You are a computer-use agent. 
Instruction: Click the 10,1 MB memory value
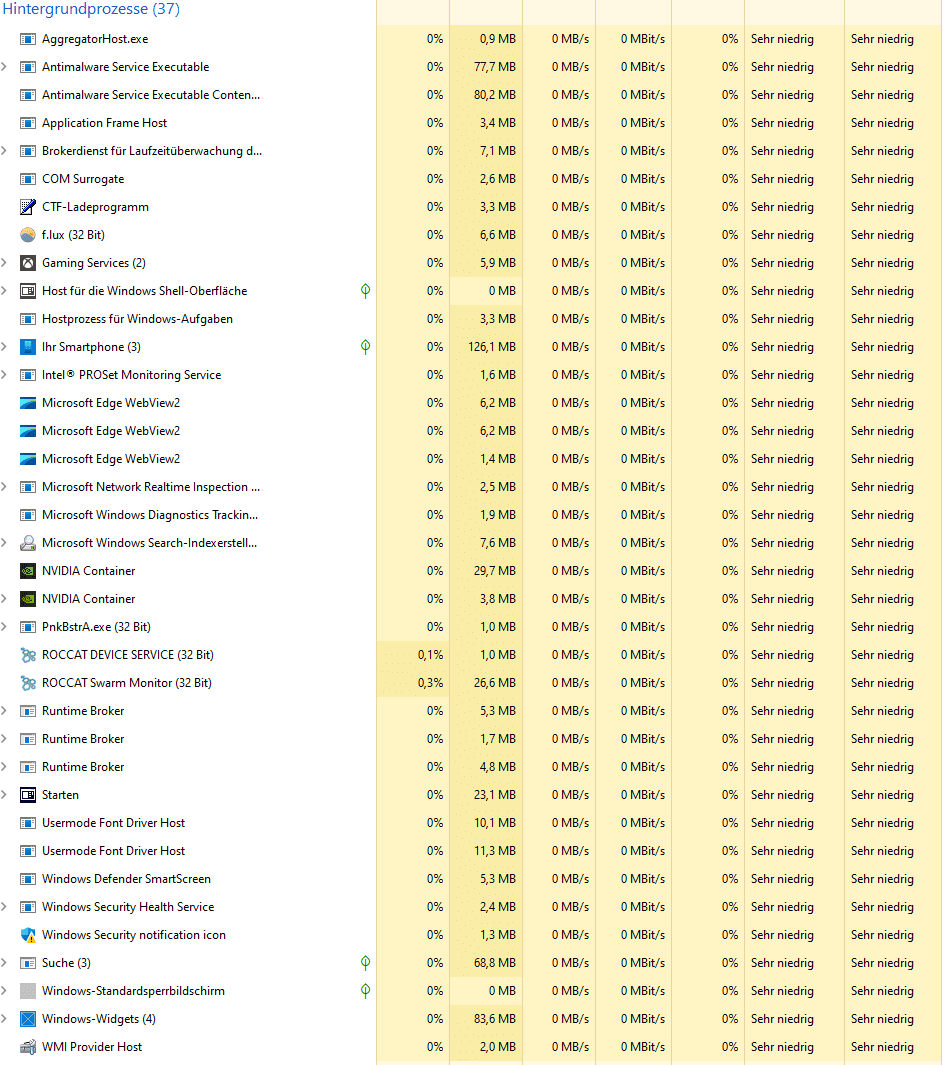coord(495,823)
